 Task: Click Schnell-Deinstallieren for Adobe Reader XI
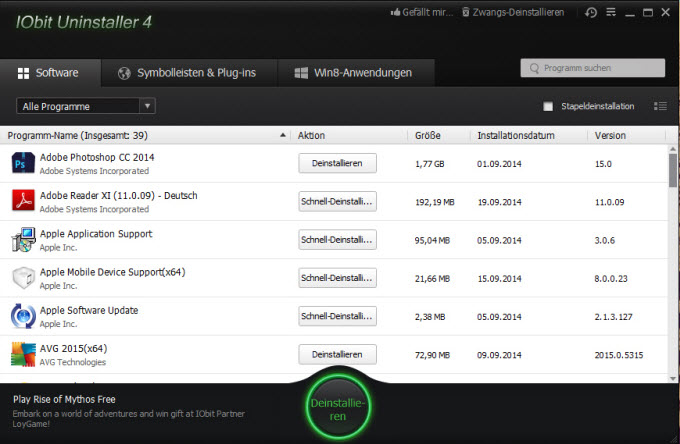337,202
